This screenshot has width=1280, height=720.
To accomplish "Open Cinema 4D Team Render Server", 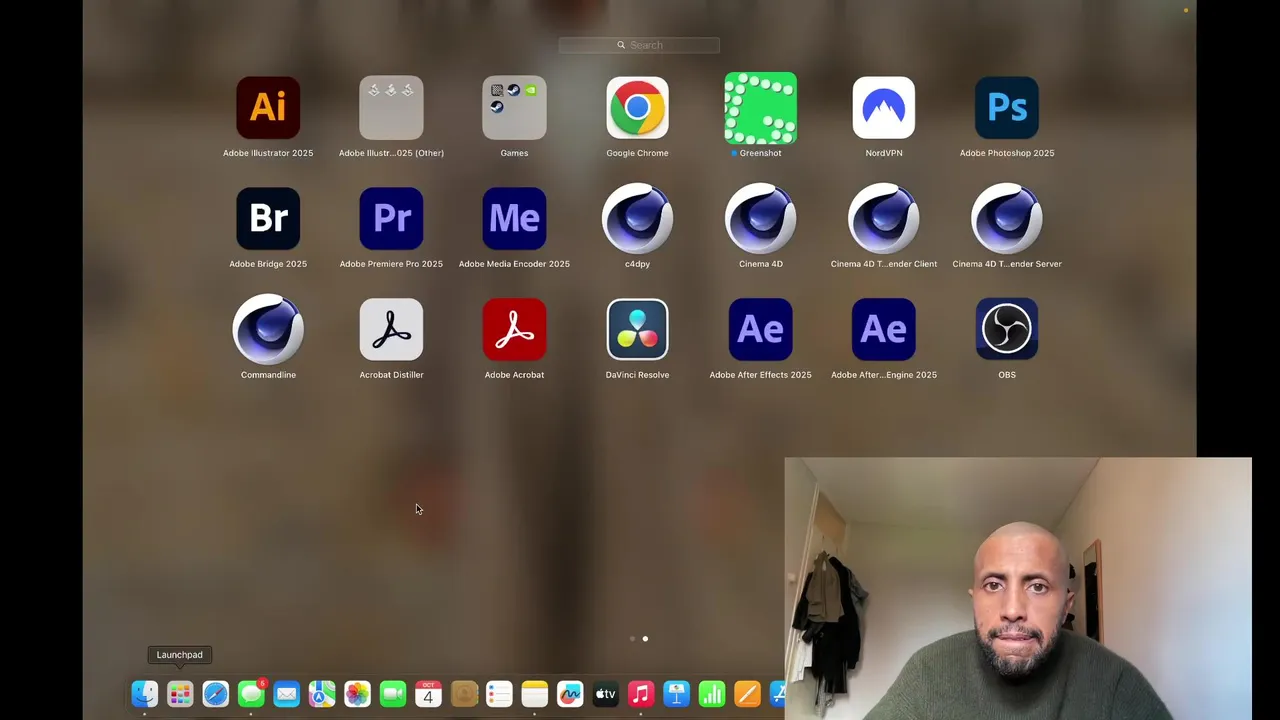I will 1007,218.
